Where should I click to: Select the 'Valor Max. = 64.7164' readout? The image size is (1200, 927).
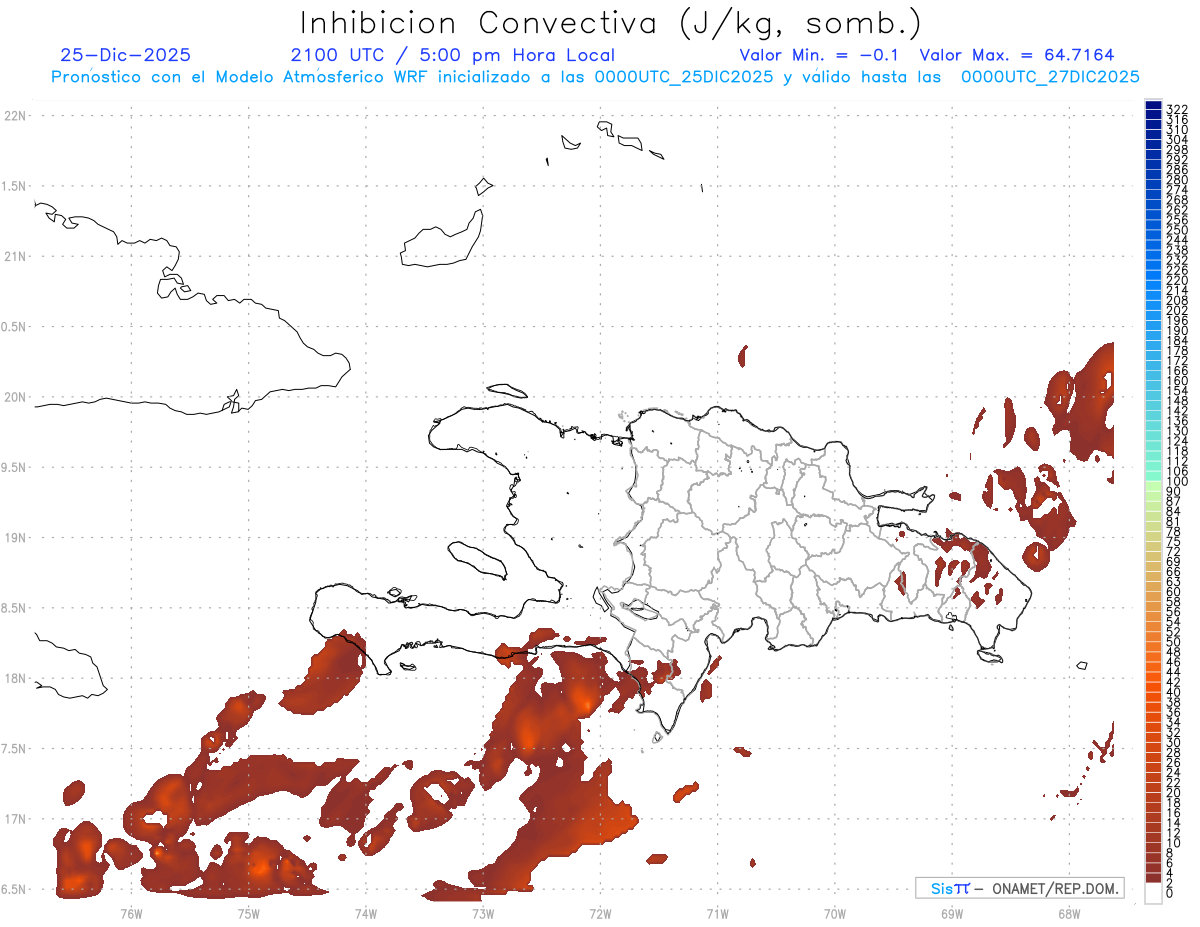tap(1016, 56)
